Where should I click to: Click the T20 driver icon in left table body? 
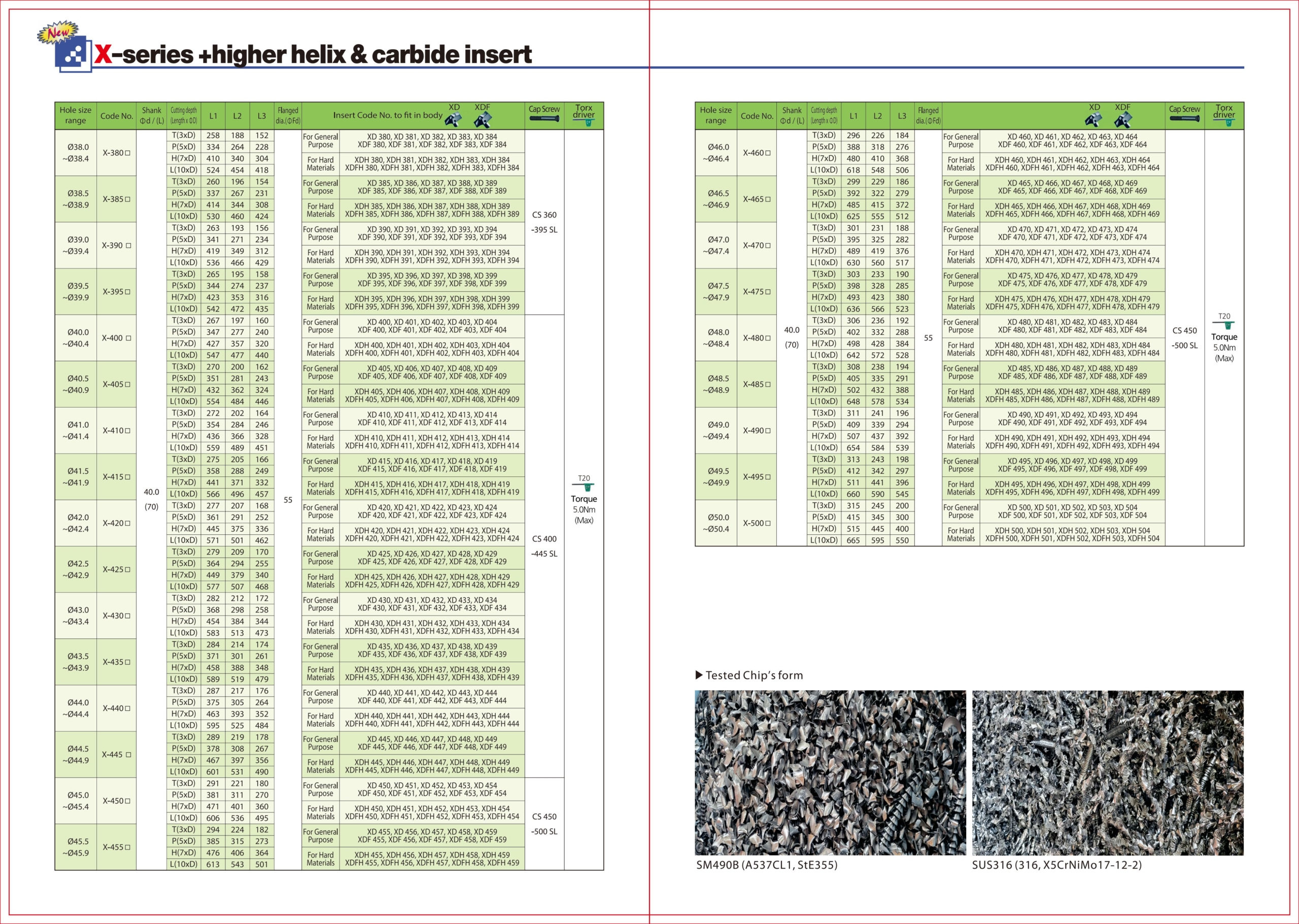tap(584, 487)
